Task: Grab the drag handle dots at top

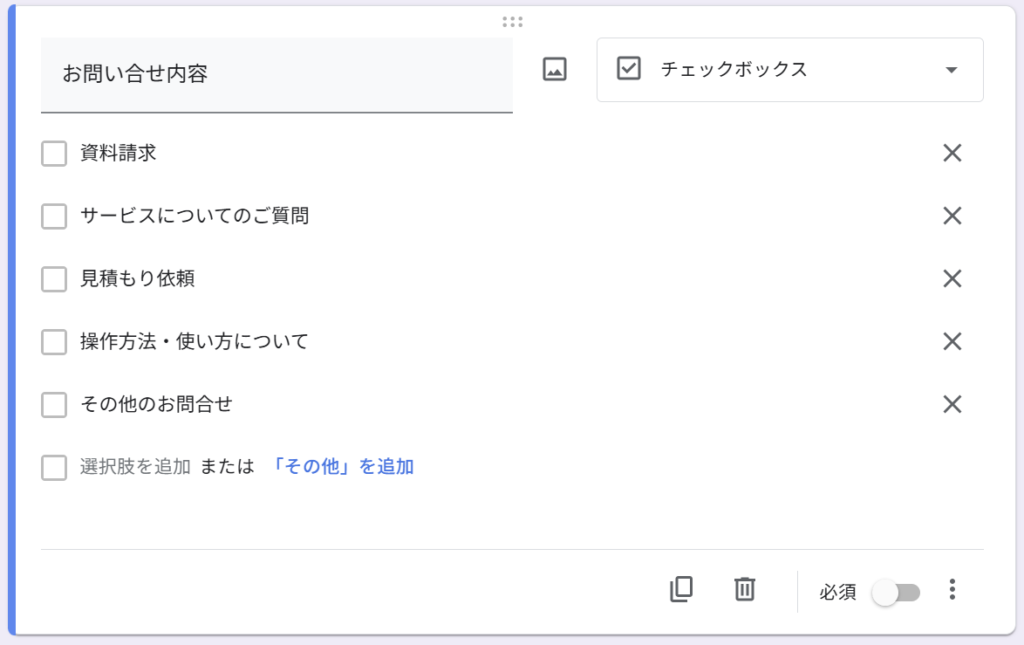Action: click(x=513, y=22)
